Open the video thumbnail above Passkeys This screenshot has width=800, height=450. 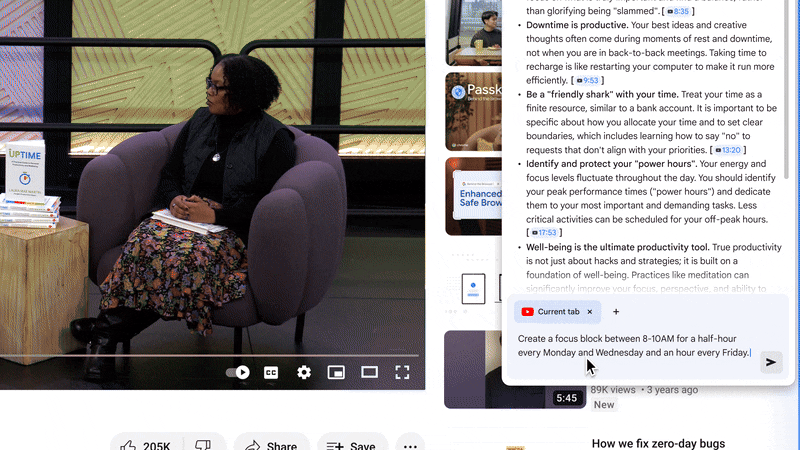(x=473, y=33)
